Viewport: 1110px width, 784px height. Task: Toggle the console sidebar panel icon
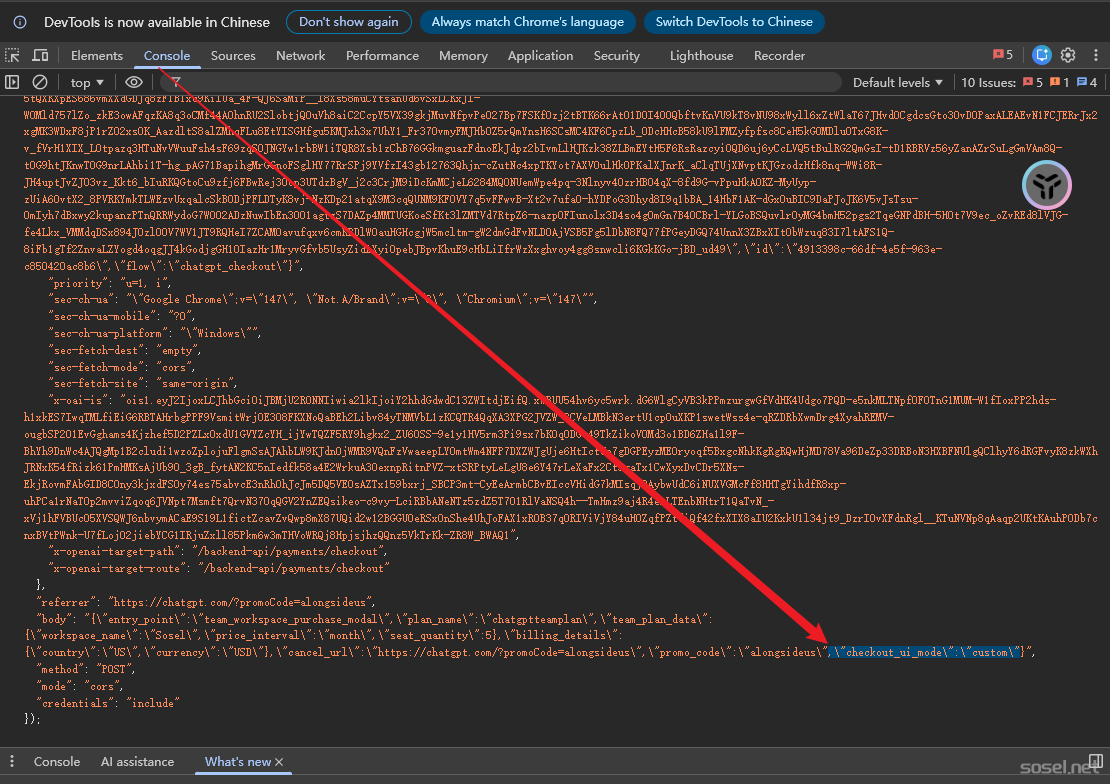[x=13, y=82]
